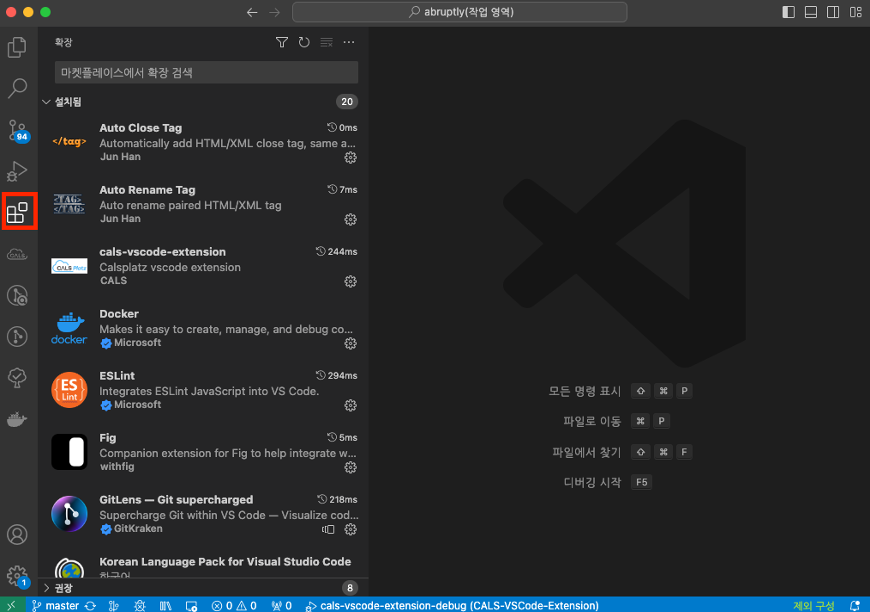Open manage gear for Auto Rename Tag

coord(350,220)
